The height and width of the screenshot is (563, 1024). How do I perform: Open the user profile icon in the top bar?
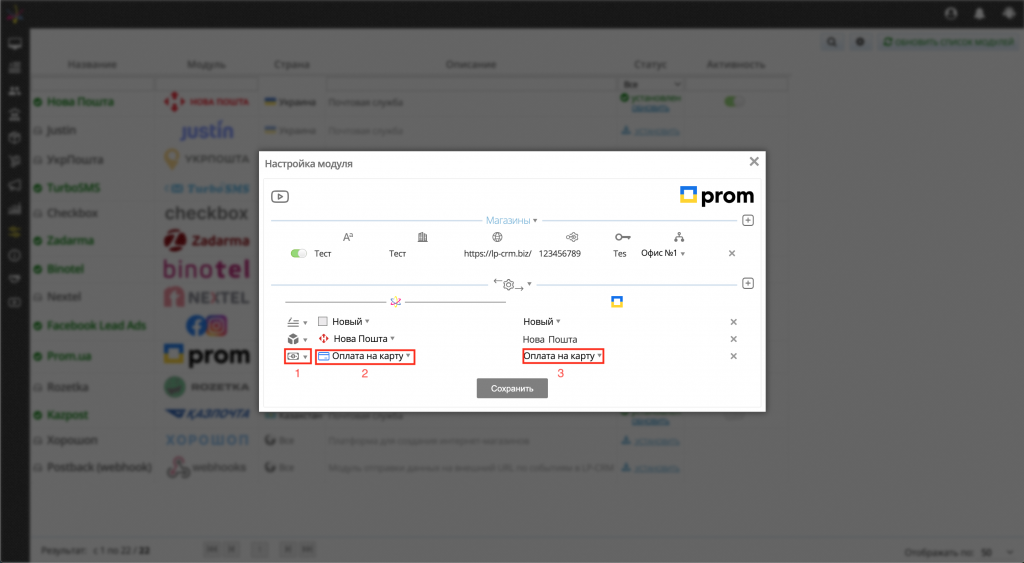951,14
